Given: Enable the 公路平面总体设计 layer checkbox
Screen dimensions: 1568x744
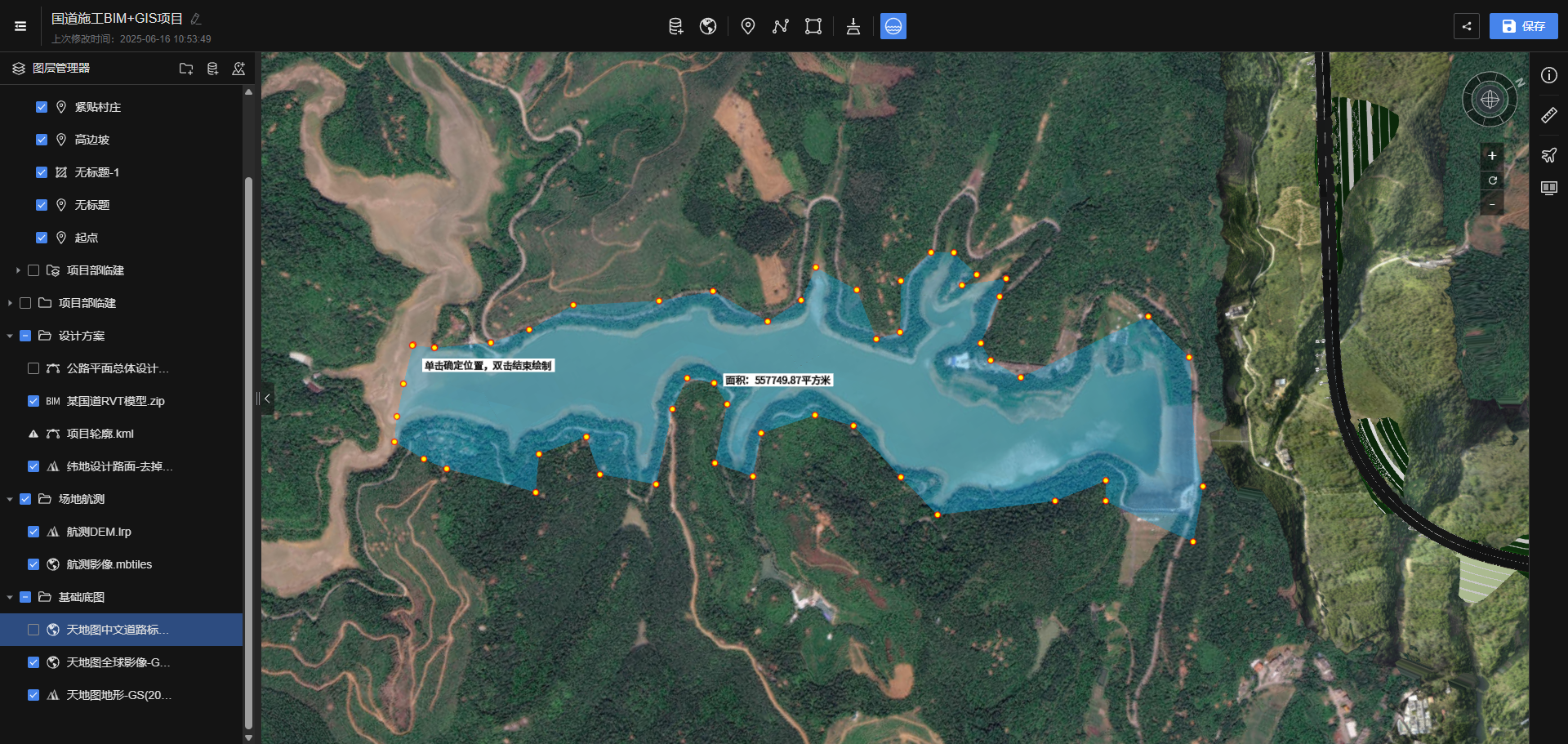Looking at the screenshot, I should (33, 368).
